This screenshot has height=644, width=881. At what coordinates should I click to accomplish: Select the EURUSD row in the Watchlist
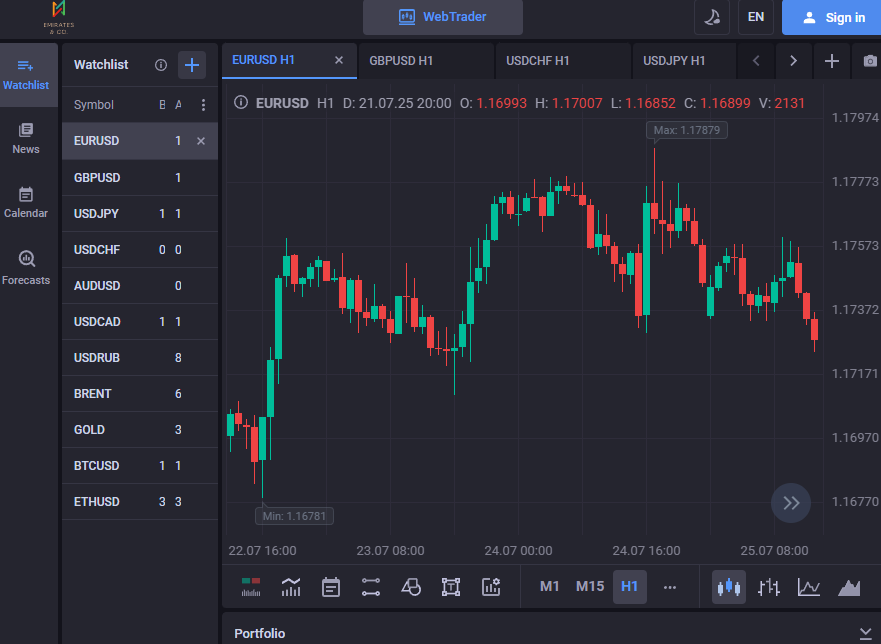click(140, 141)
